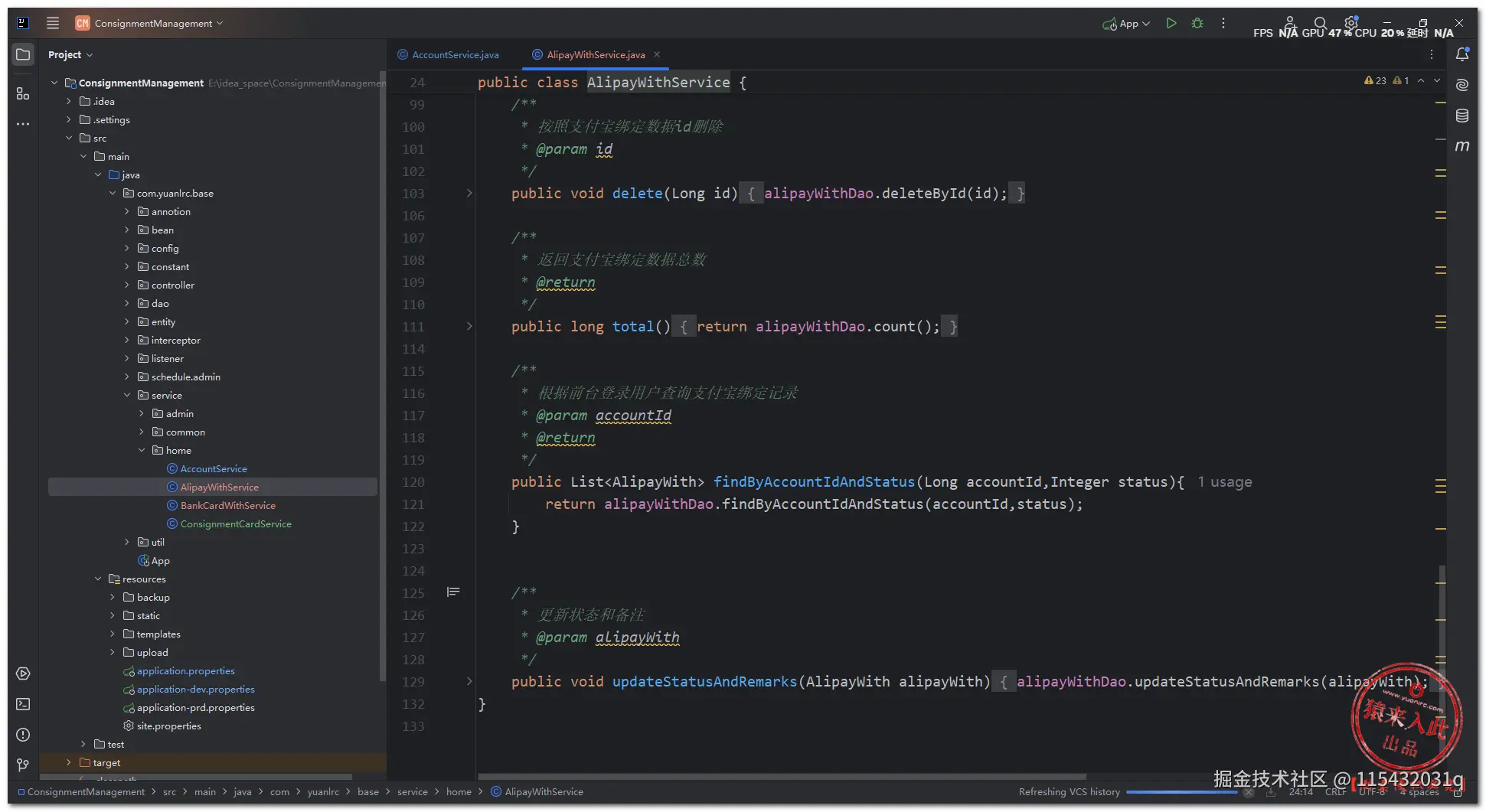The height and width of the screenshot is (812, 1486).
Task: Select the App class in tree
Action: click(x=160, y=560)
